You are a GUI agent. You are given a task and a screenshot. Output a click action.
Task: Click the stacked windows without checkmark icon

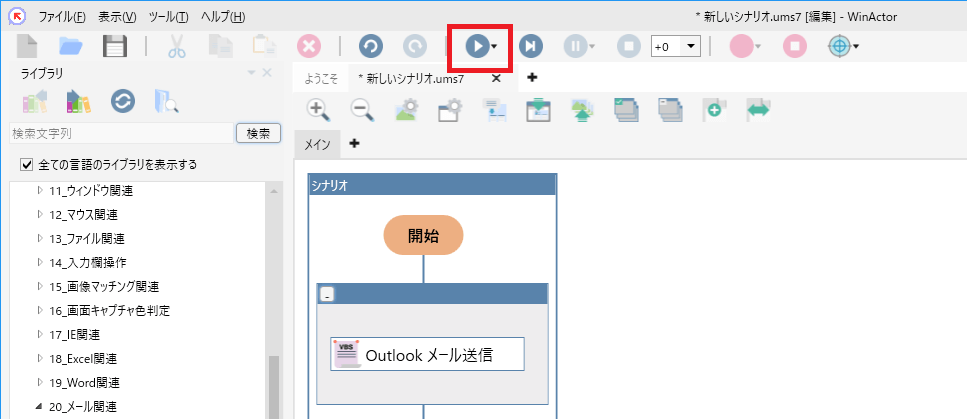point(670,110)
